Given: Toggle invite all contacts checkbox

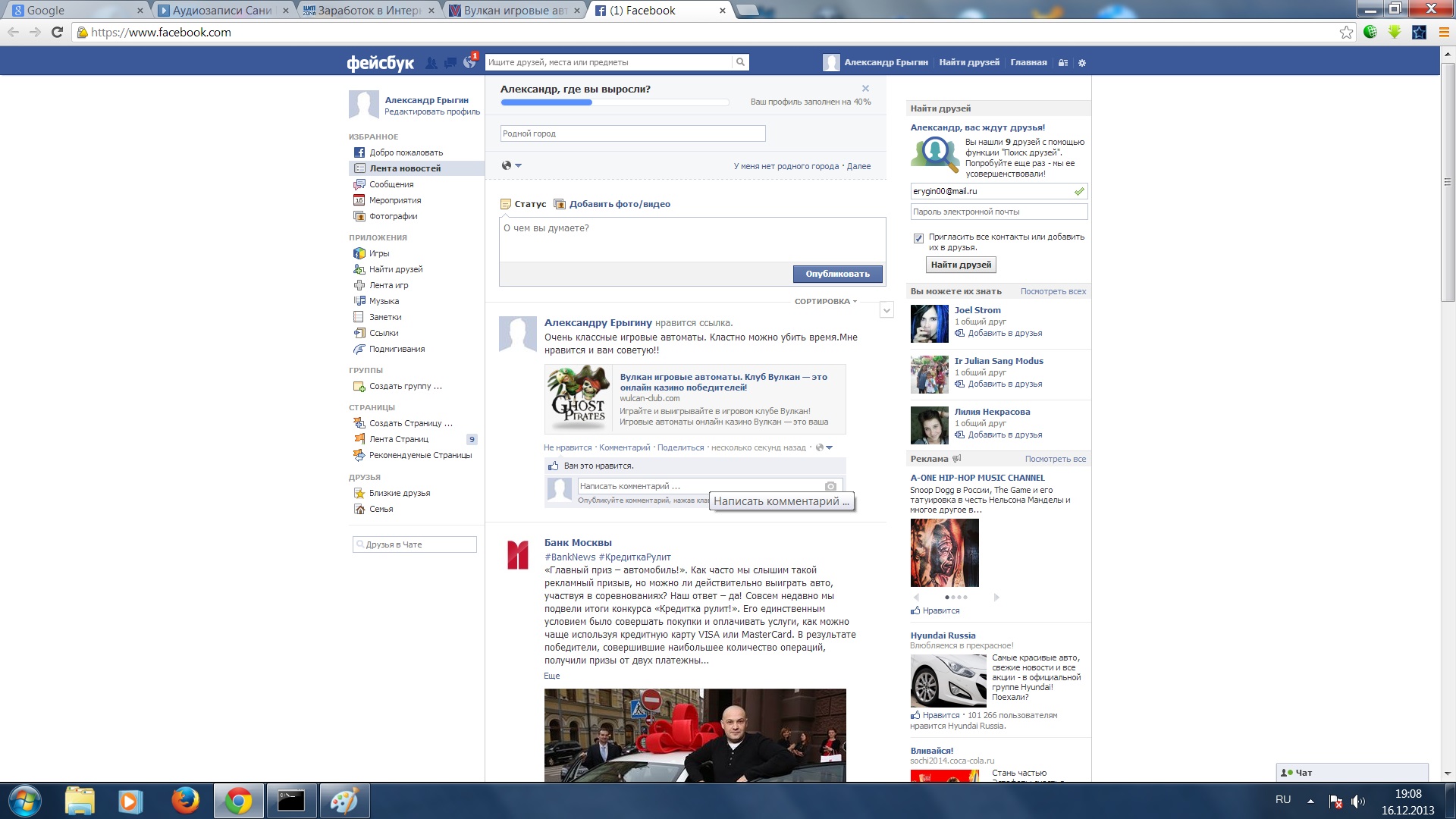Looking at the screenshot, I should point(918,238).
